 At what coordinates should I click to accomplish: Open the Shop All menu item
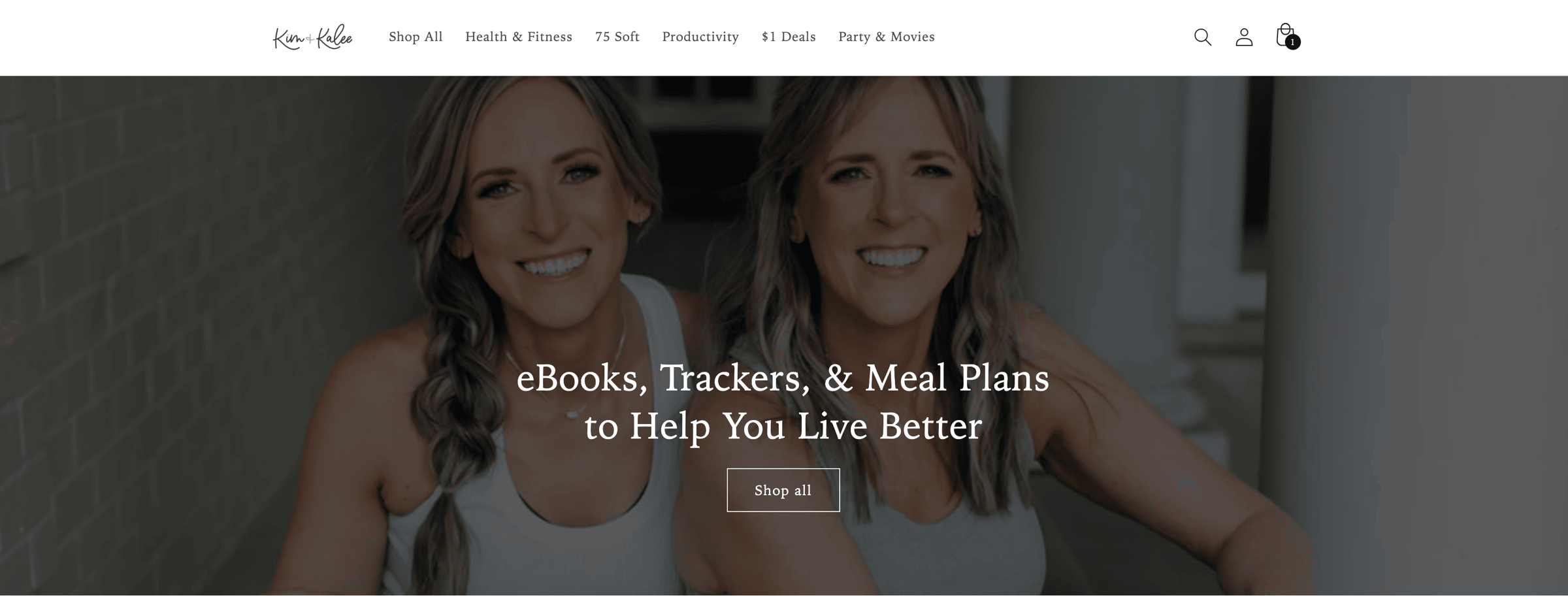(416, 37)
